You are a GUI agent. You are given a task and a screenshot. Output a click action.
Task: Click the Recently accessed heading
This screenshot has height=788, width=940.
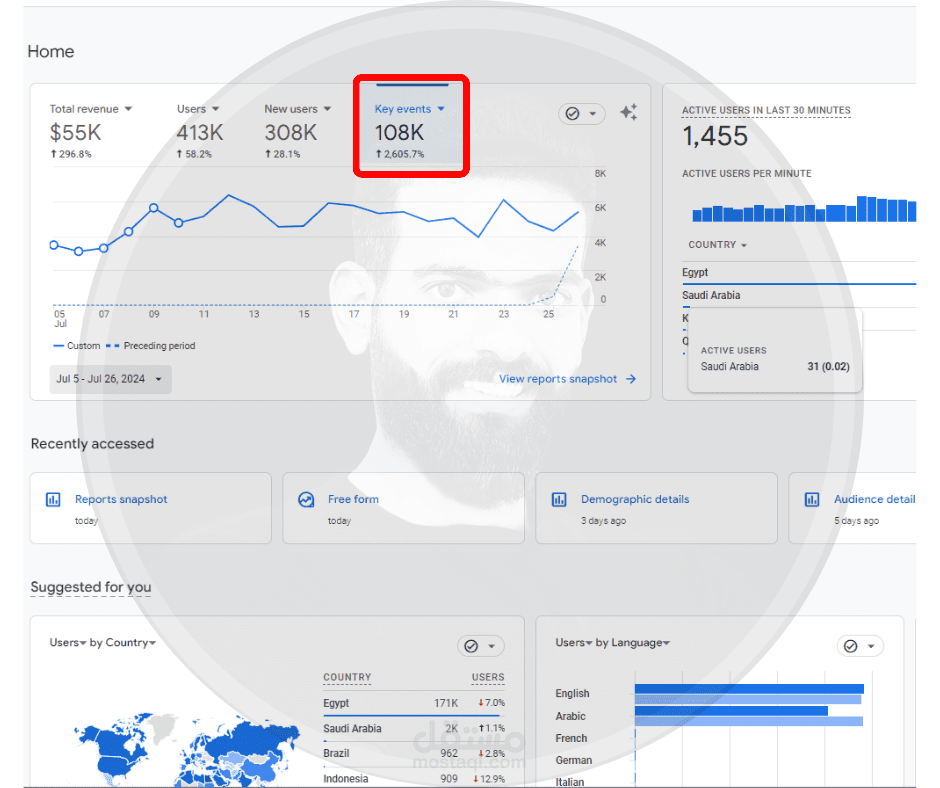click(92, 444)
